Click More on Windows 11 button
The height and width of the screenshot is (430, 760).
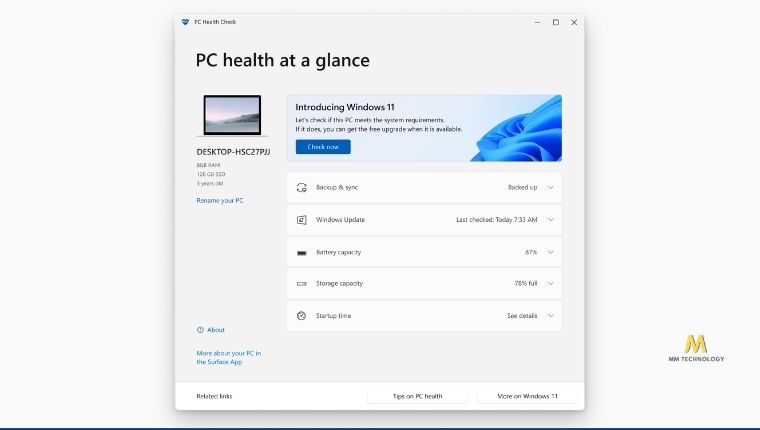click(x=527, y=396)
